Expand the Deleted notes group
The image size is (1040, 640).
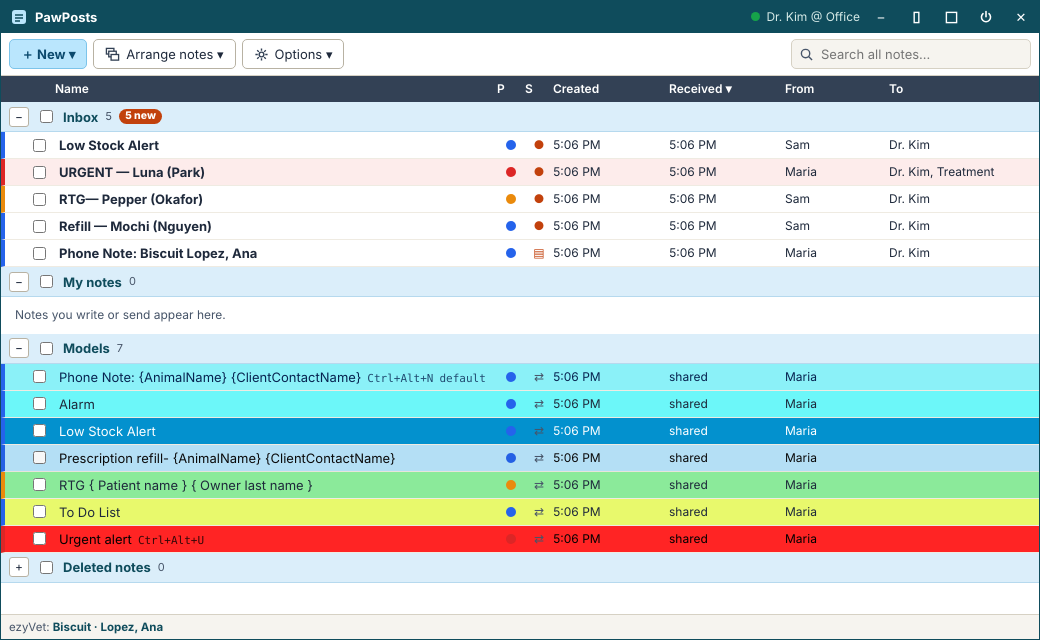tap(19, 568)
